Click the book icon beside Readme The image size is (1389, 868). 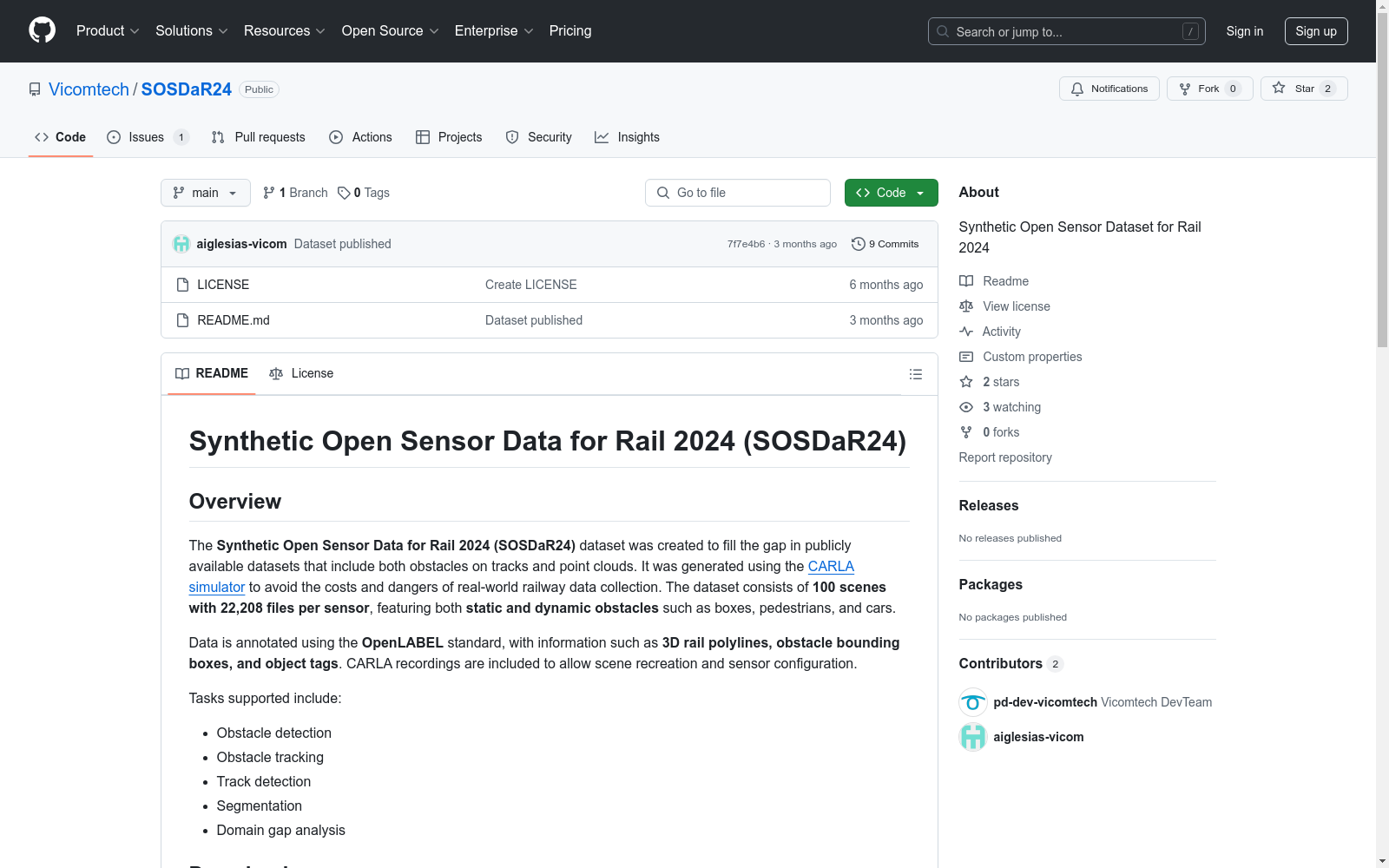coord(966,281)
